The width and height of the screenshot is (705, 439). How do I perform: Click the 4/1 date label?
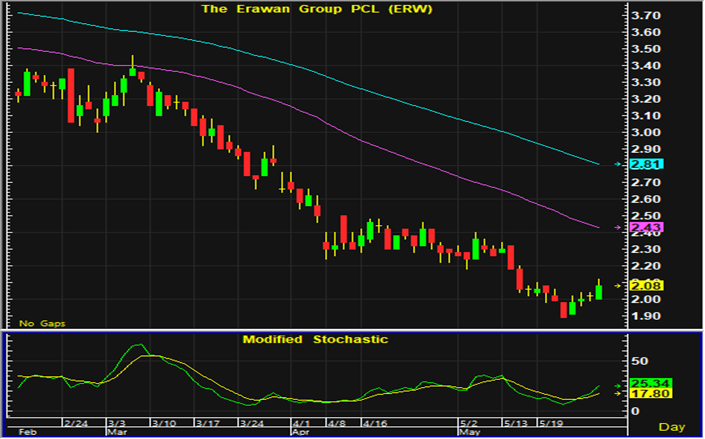pyautogui.click(x=302, y=424)
